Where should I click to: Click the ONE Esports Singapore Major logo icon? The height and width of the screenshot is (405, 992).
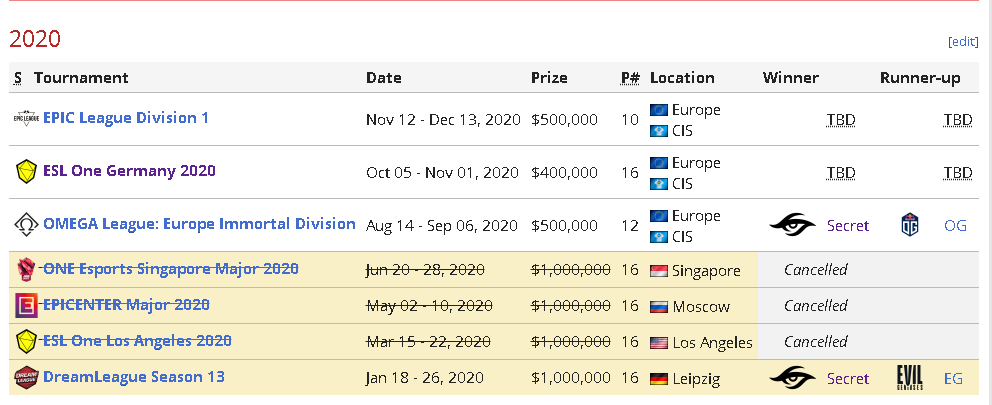coord(25,269)
